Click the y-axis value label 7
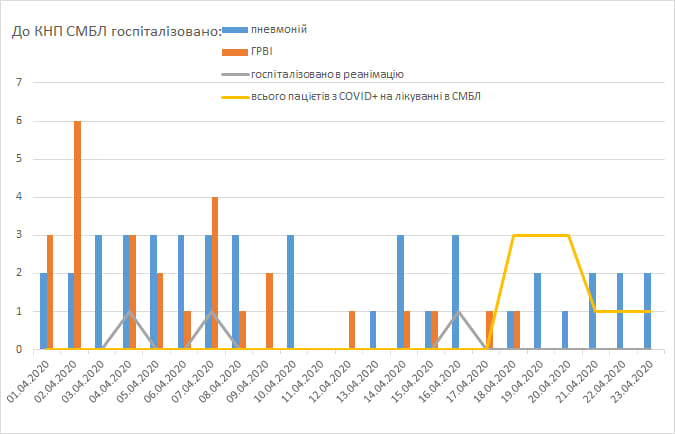Screen dimensions: 675x434 (18, 82)
